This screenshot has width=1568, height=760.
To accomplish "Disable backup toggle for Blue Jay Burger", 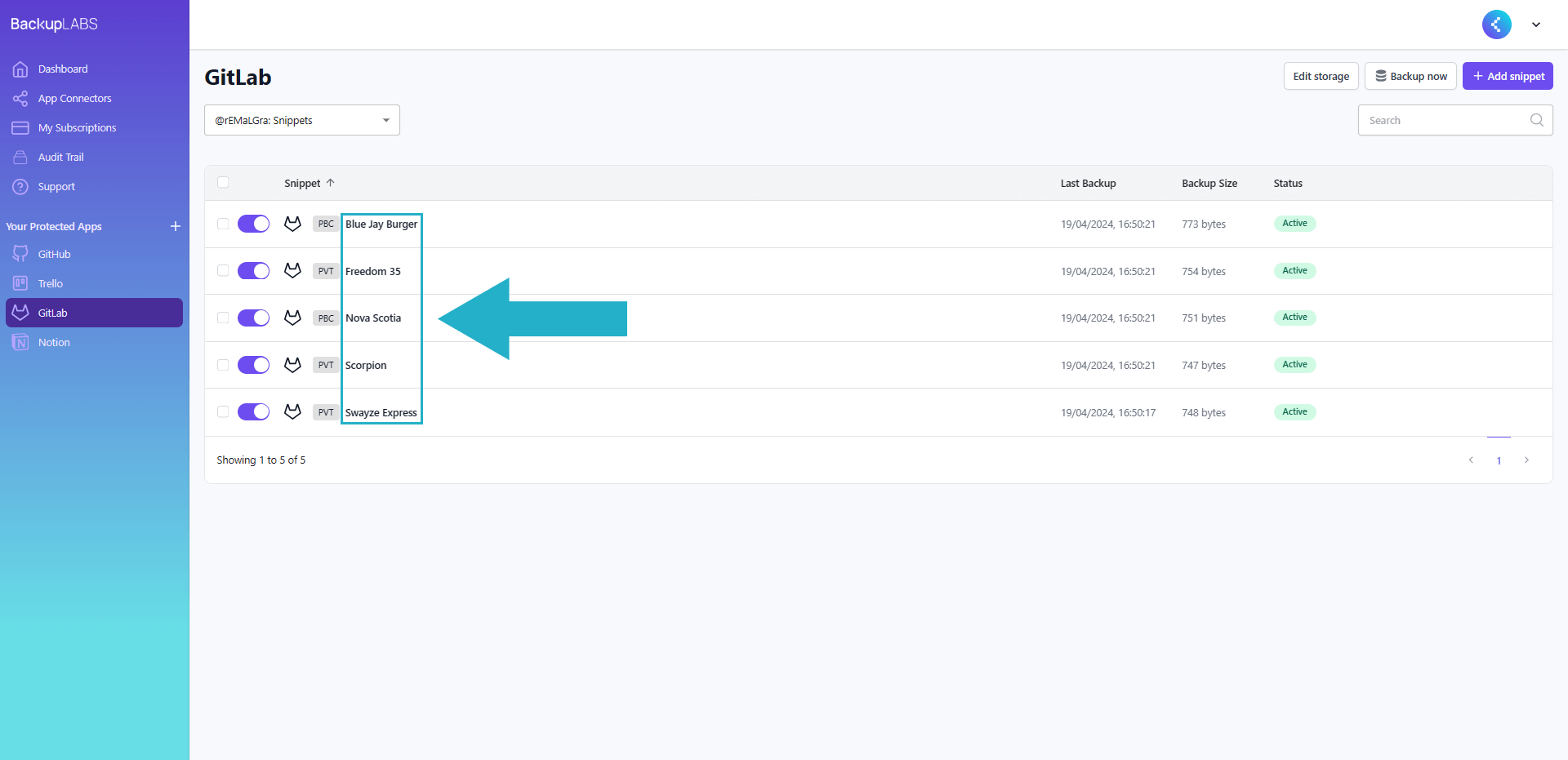I will (x=253, y=224).
